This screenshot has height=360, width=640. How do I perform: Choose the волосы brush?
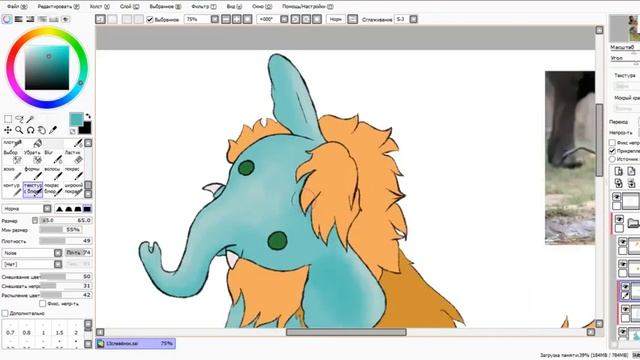pyautogui.click(x=53, y=173)
